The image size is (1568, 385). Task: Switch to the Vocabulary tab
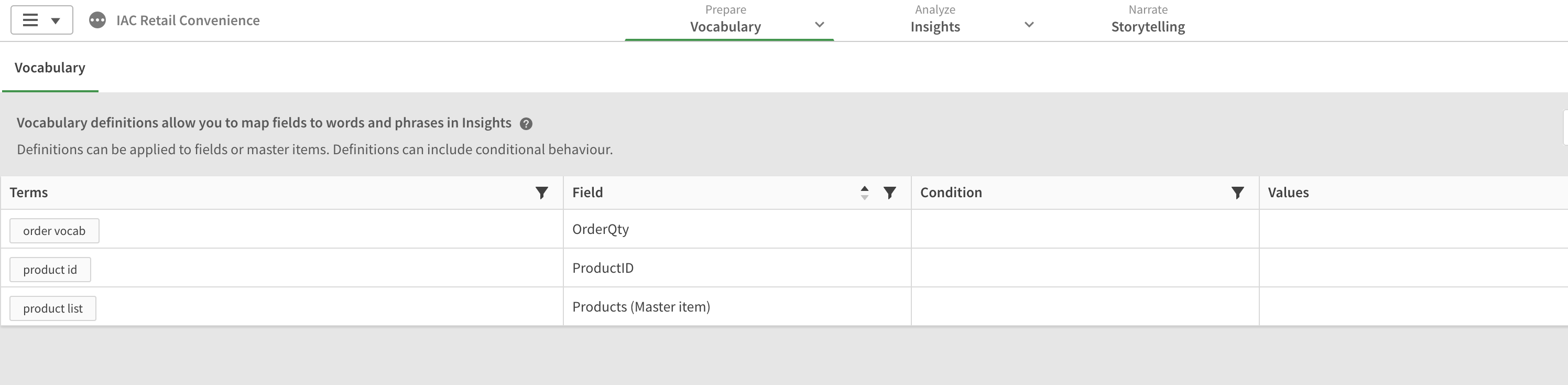click(x=49, y=68)
